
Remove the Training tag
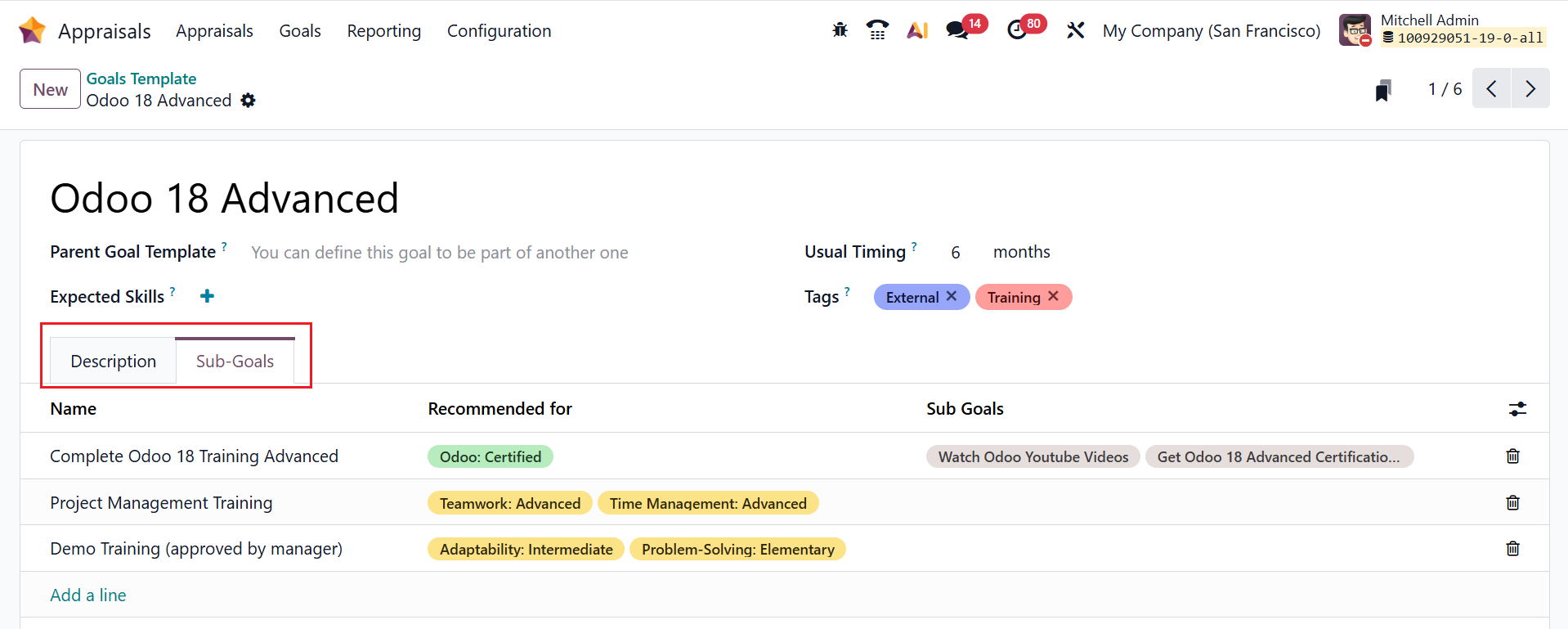click(1053, 296)
